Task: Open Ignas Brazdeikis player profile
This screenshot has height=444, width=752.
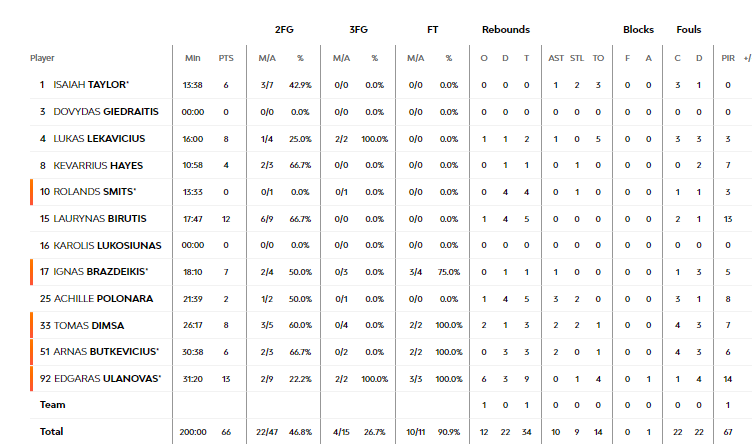Action: 101,272
